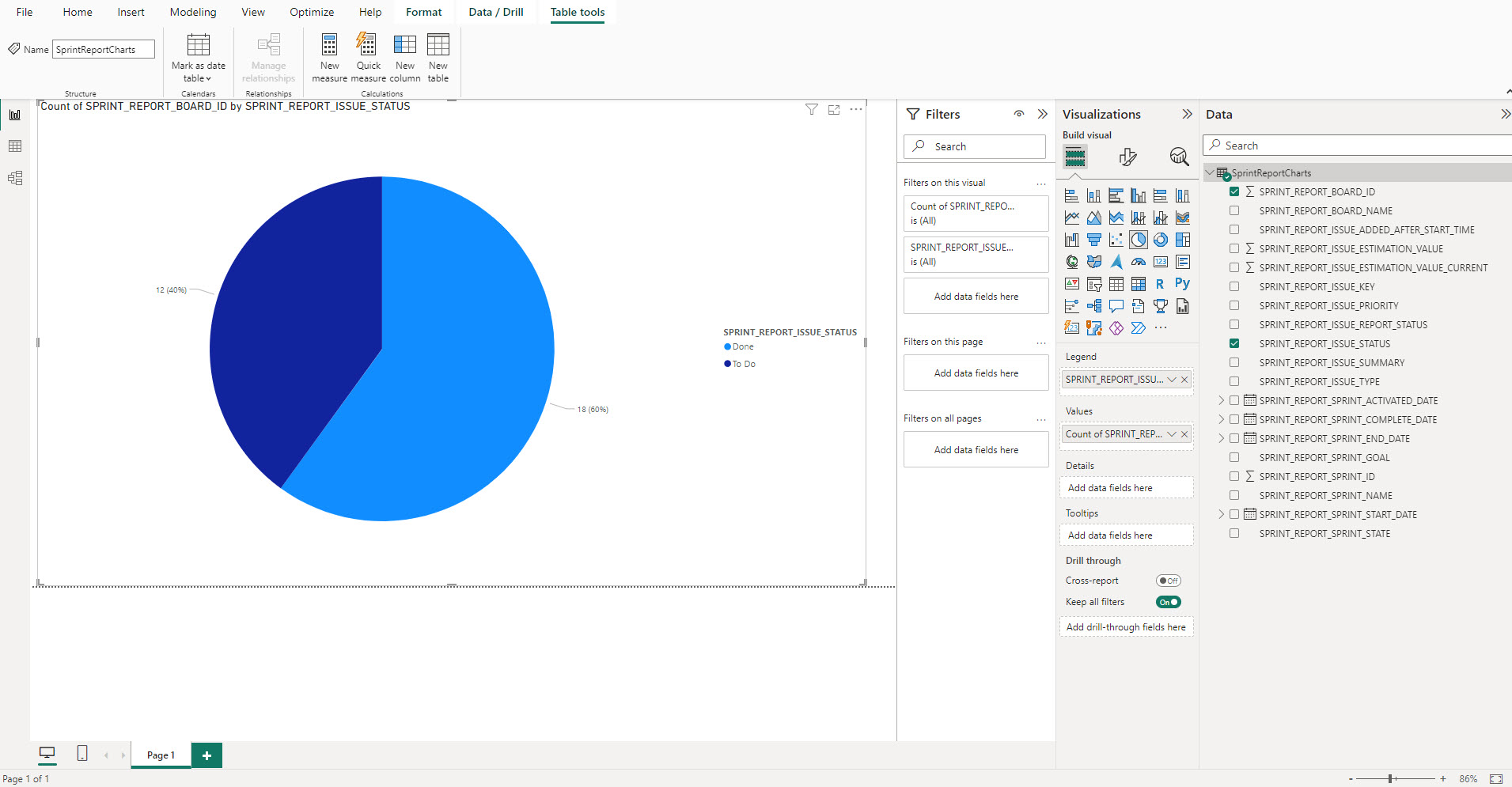Screen dimensions: 1512x787
Task: Open Focus mode for the pie chart
Action: (834, 110)
